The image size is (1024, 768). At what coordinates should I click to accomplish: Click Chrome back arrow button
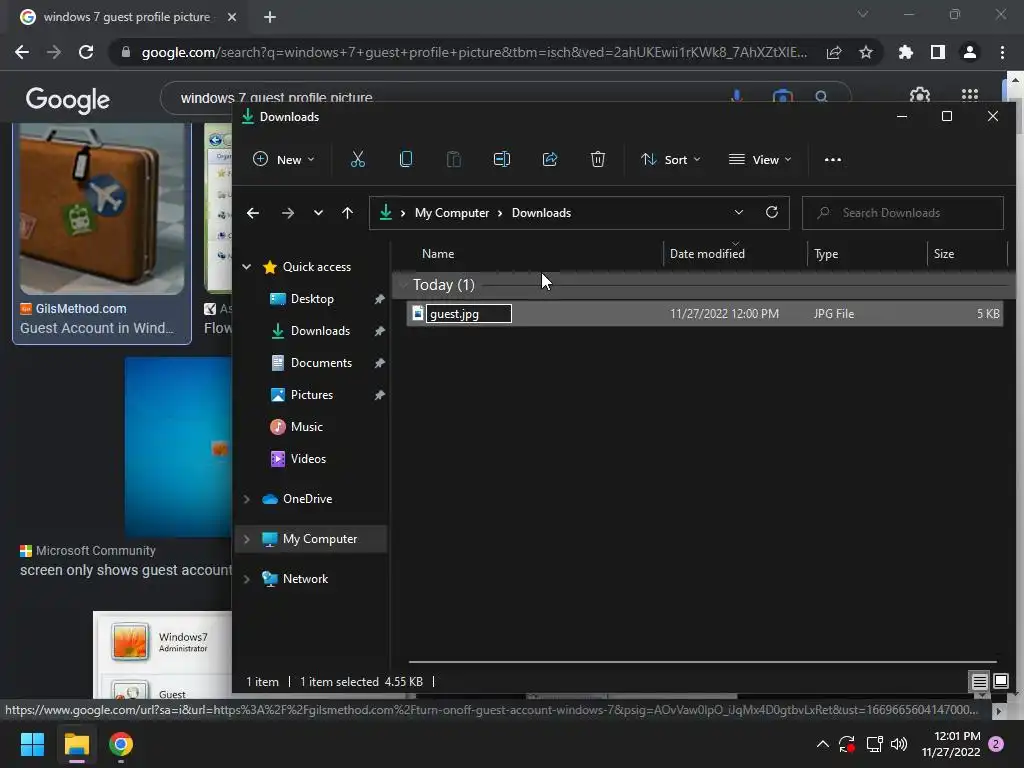click(x=22, y=52)
